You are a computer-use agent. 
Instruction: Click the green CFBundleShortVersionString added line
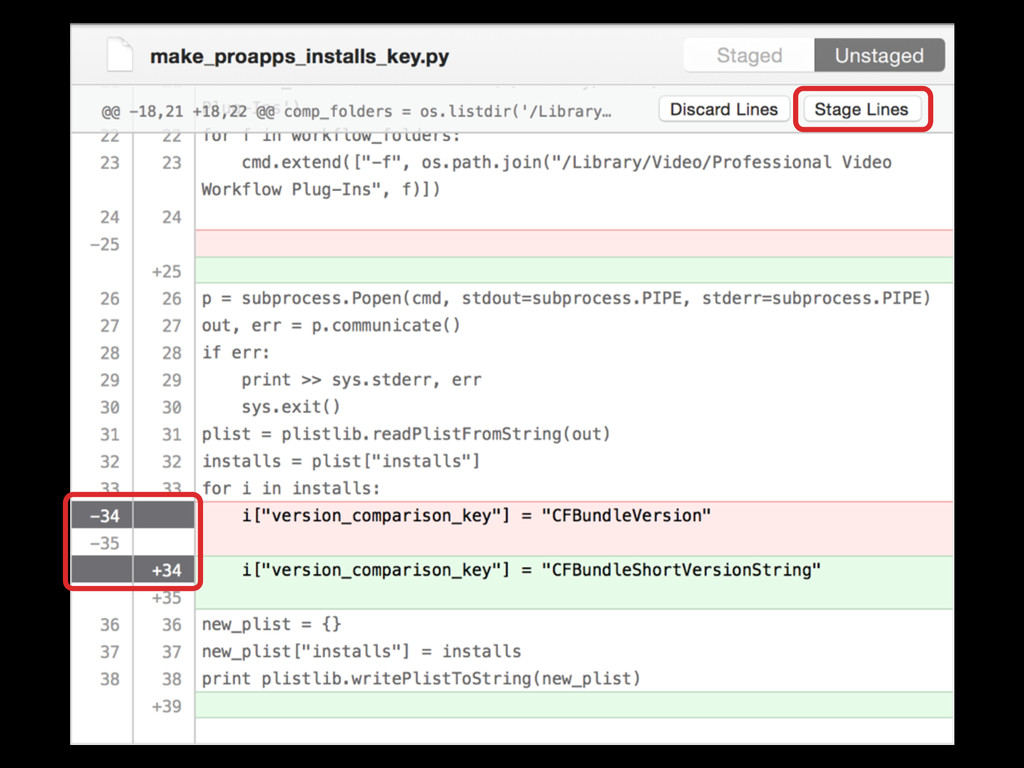tap(531, 570)
